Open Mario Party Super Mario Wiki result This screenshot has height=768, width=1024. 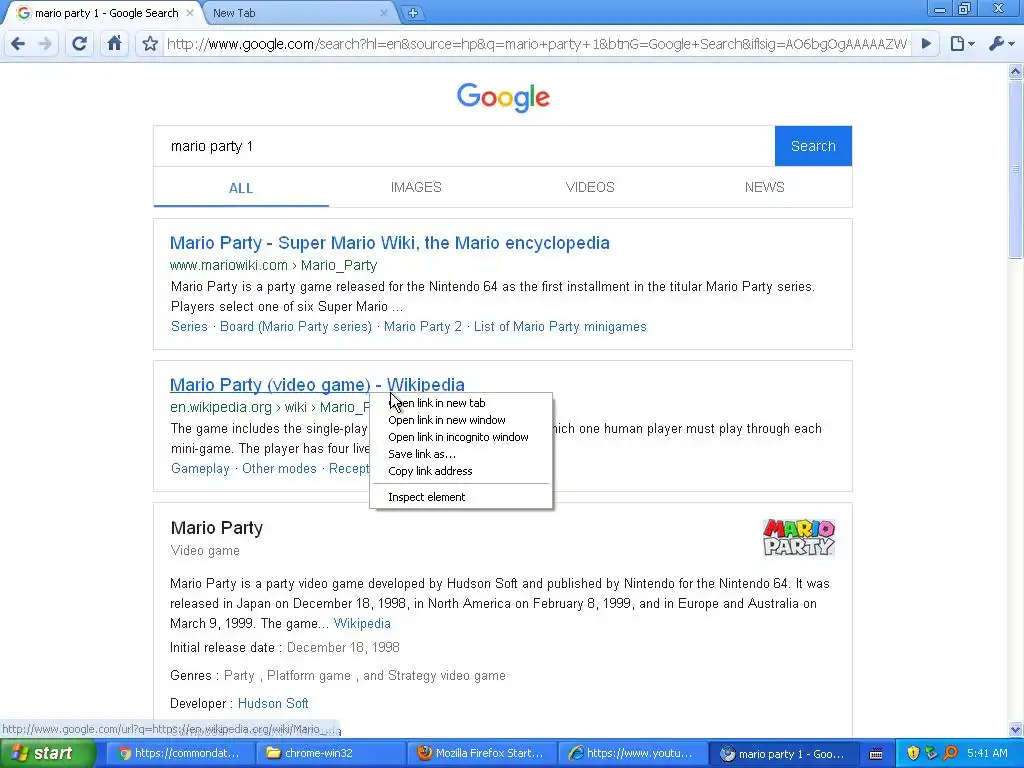(x=389, y=243)
